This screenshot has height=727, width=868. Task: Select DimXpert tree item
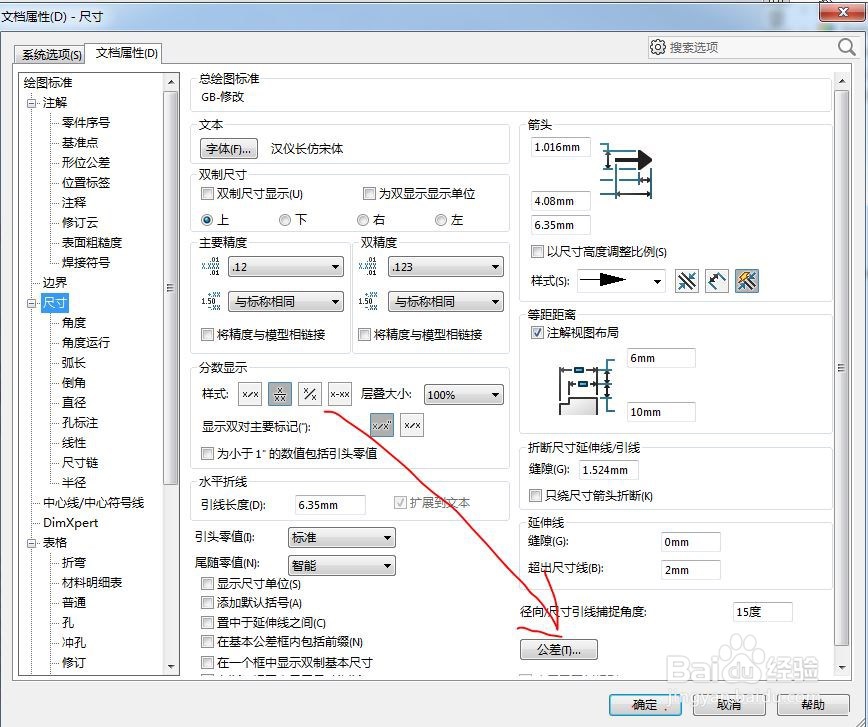[x=70, y=523]
